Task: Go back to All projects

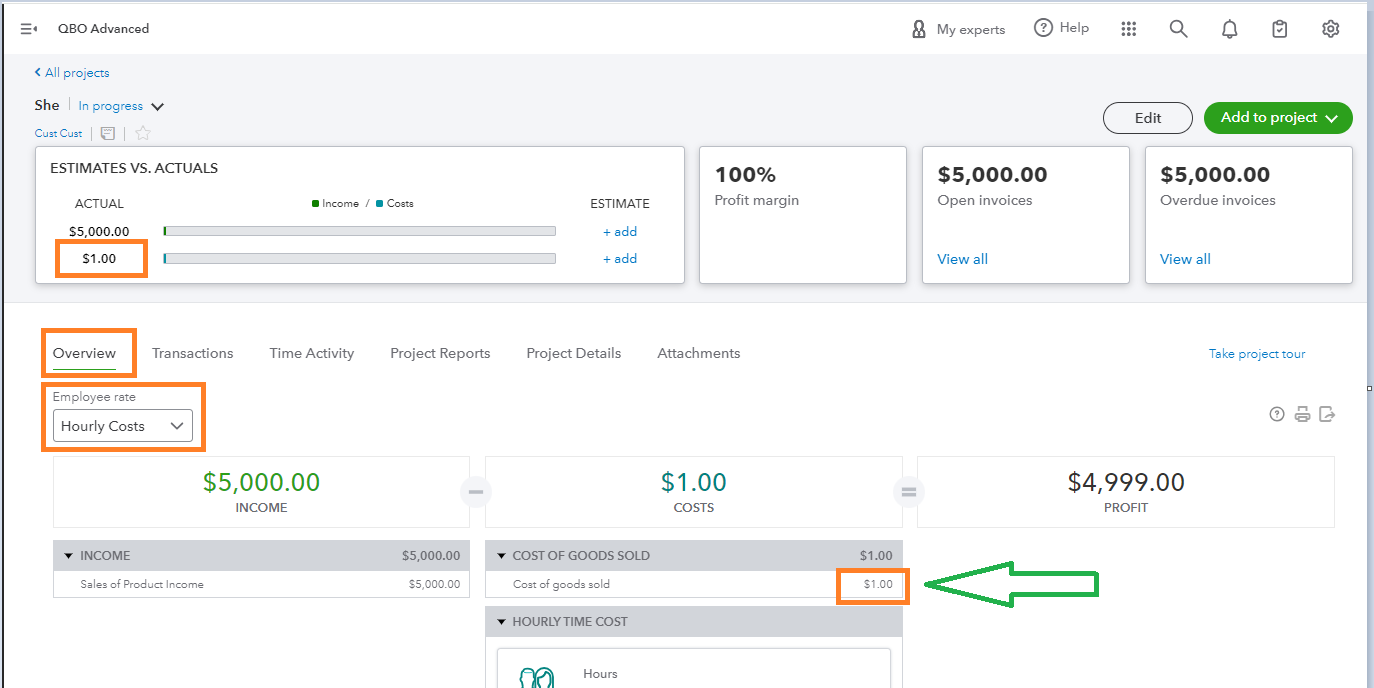Action: coord(72,73)
